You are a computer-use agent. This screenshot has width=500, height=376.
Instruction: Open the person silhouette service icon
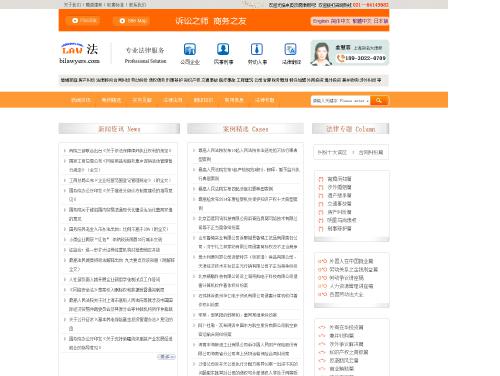pyautogui.click(x=223, y=49)
